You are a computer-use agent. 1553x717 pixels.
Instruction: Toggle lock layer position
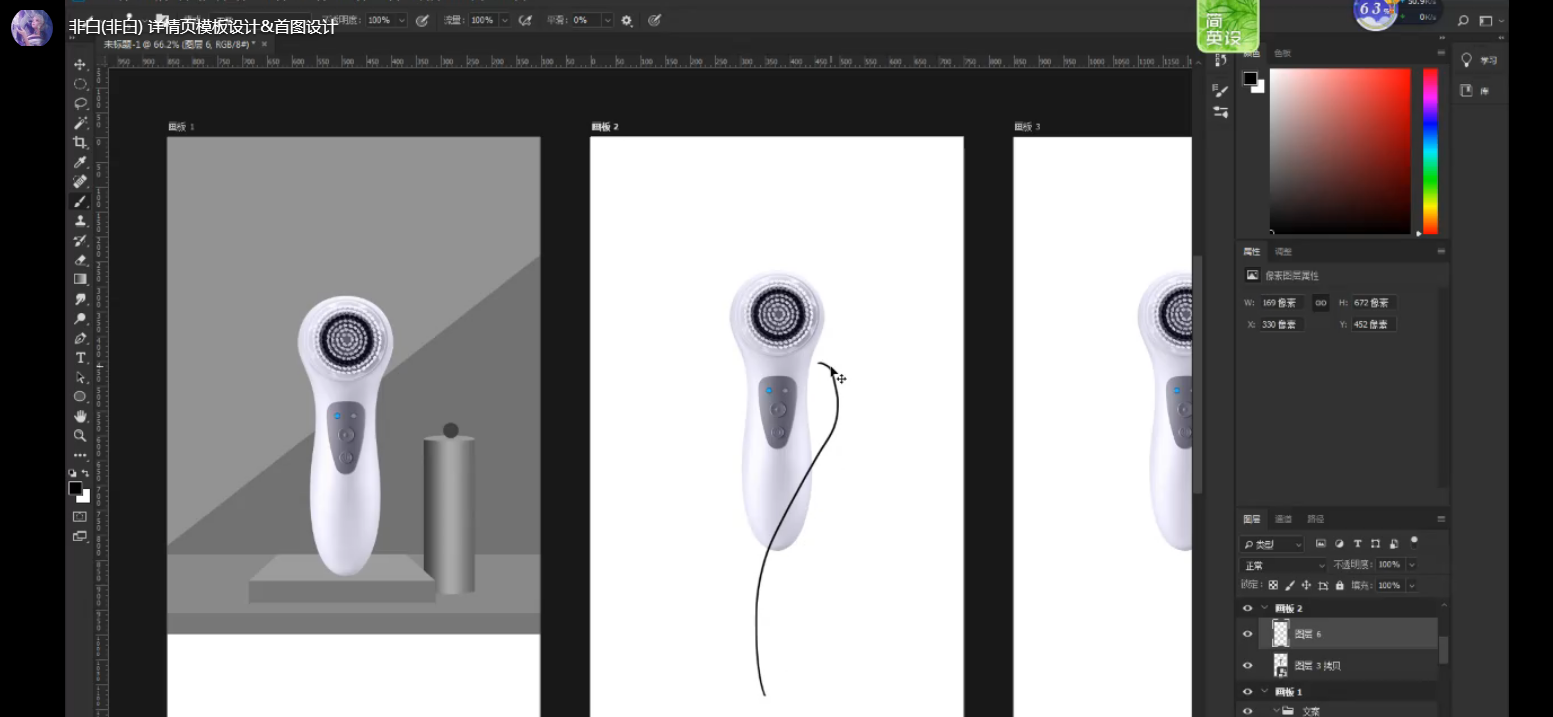pos(1306,585)
